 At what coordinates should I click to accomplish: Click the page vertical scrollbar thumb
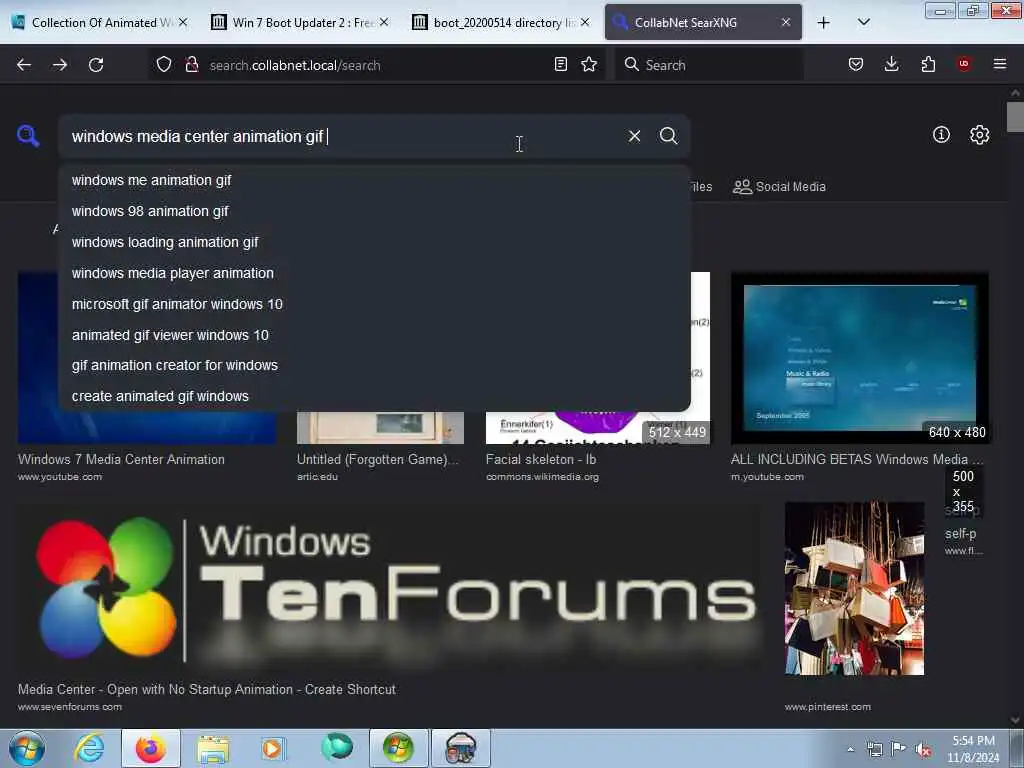[x=1015, y=118]
